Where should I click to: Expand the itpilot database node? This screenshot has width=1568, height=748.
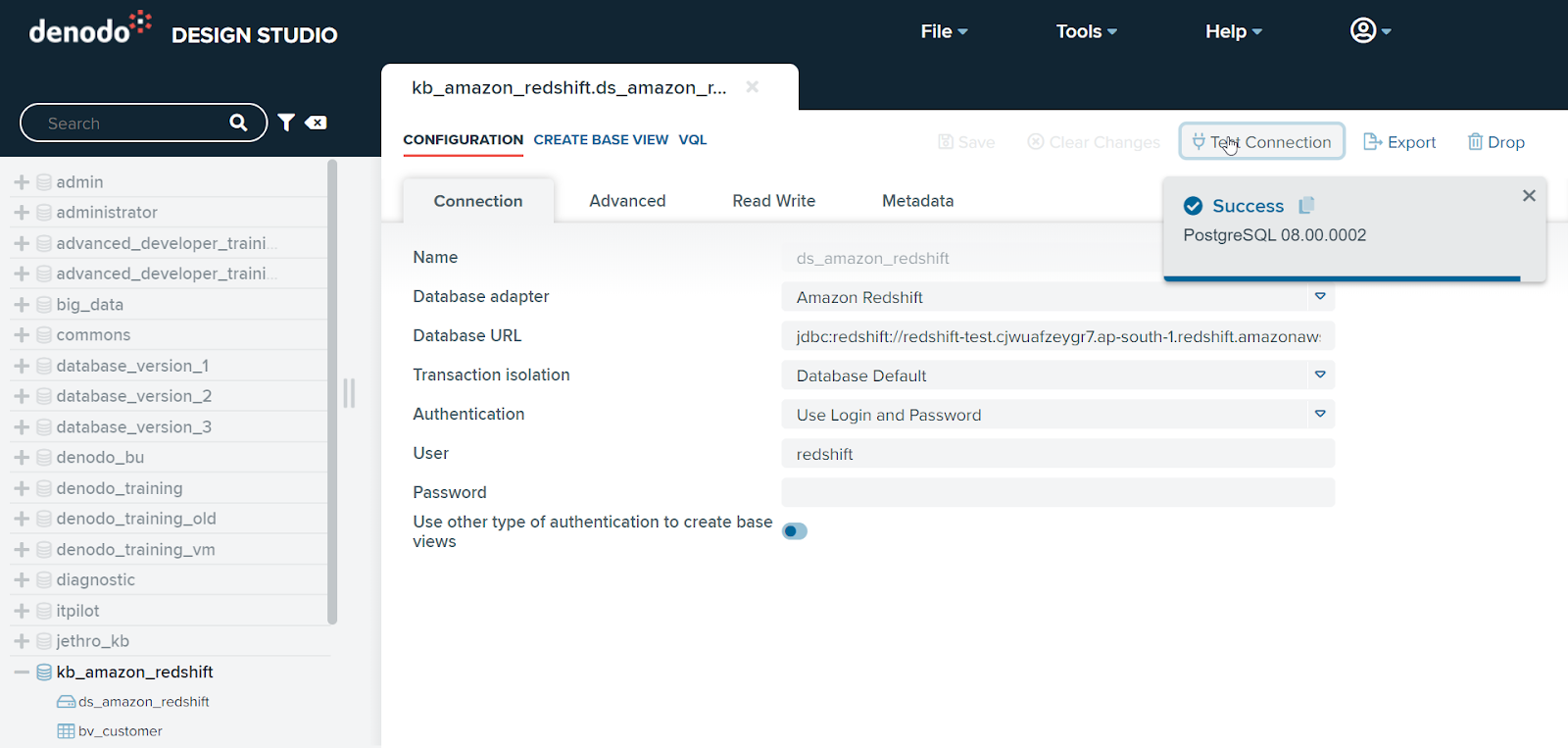point(22,611)
